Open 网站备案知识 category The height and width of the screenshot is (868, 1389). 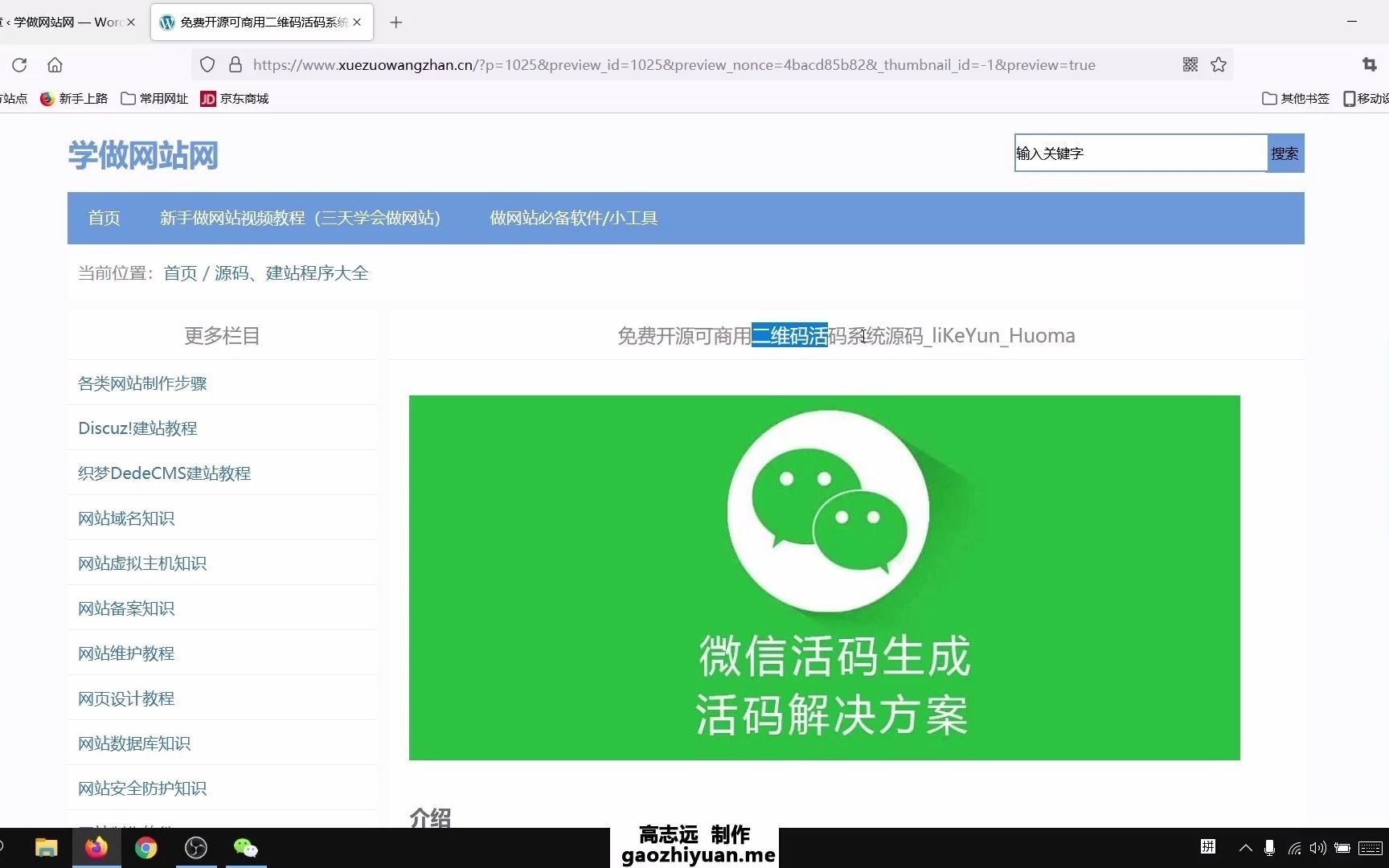tap(126, 608)
